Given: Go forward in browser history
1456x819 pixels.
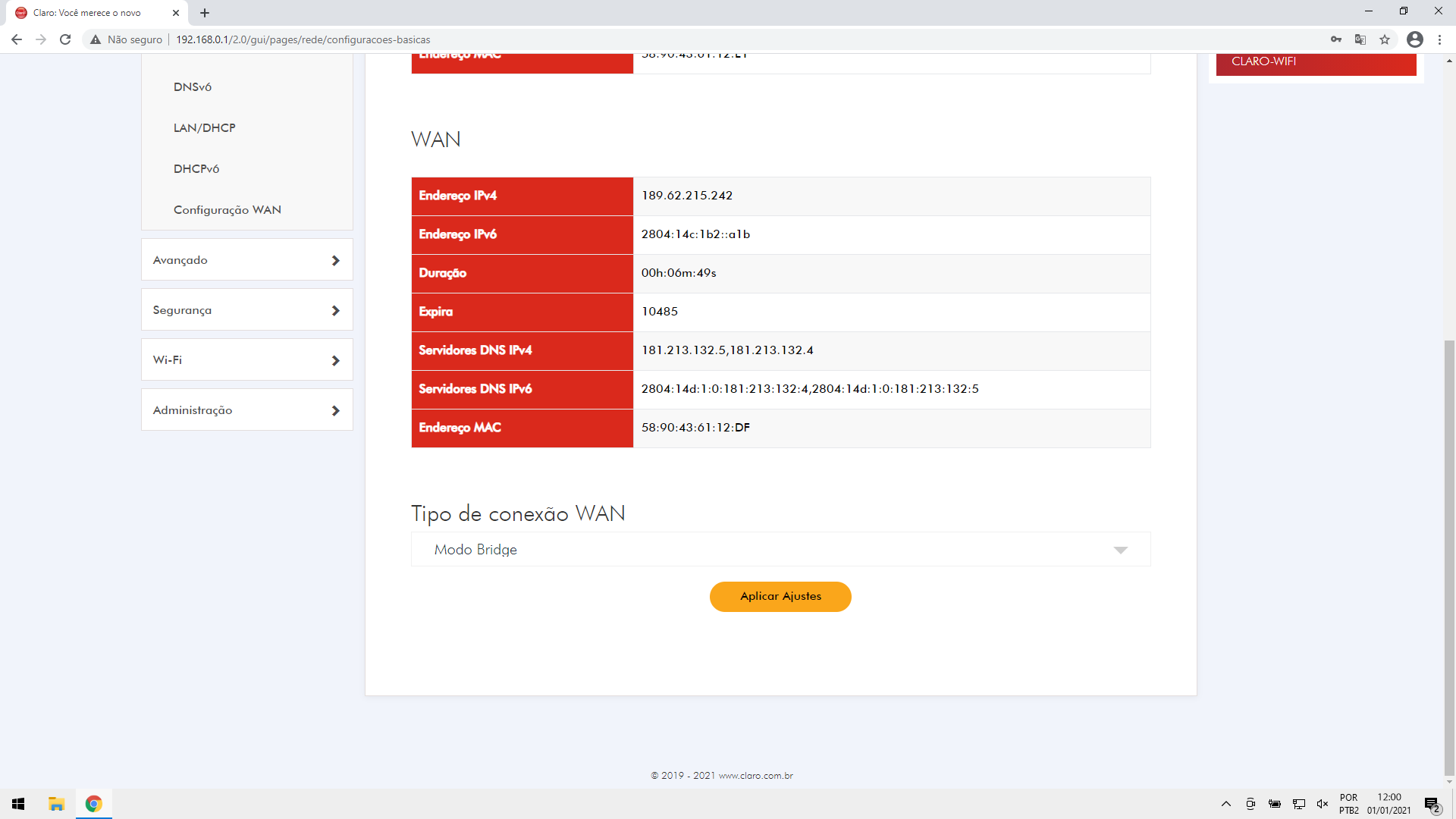Looking at the screenshot, I should click(41, 39).
